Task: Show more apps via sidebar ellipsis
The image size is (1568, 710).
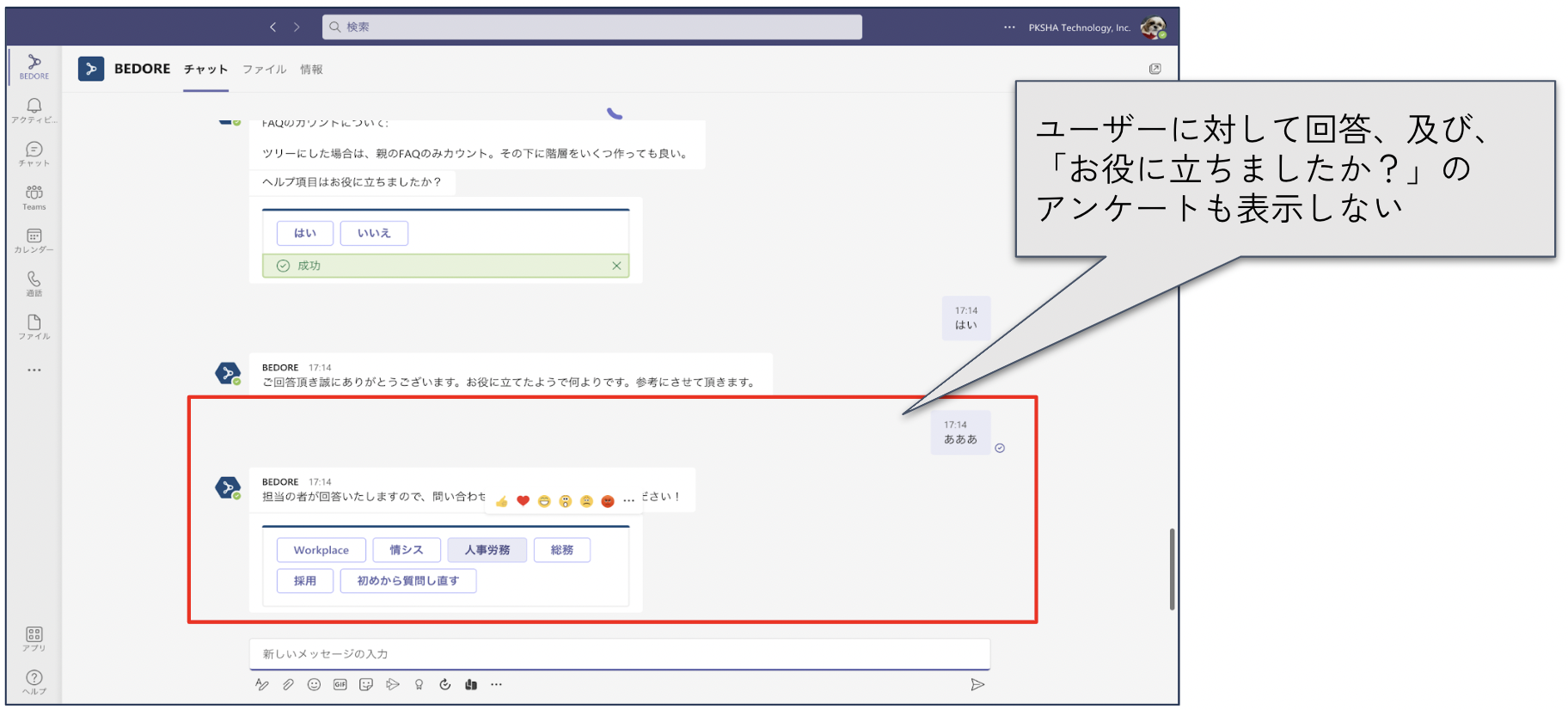Action: click(34, 370)
